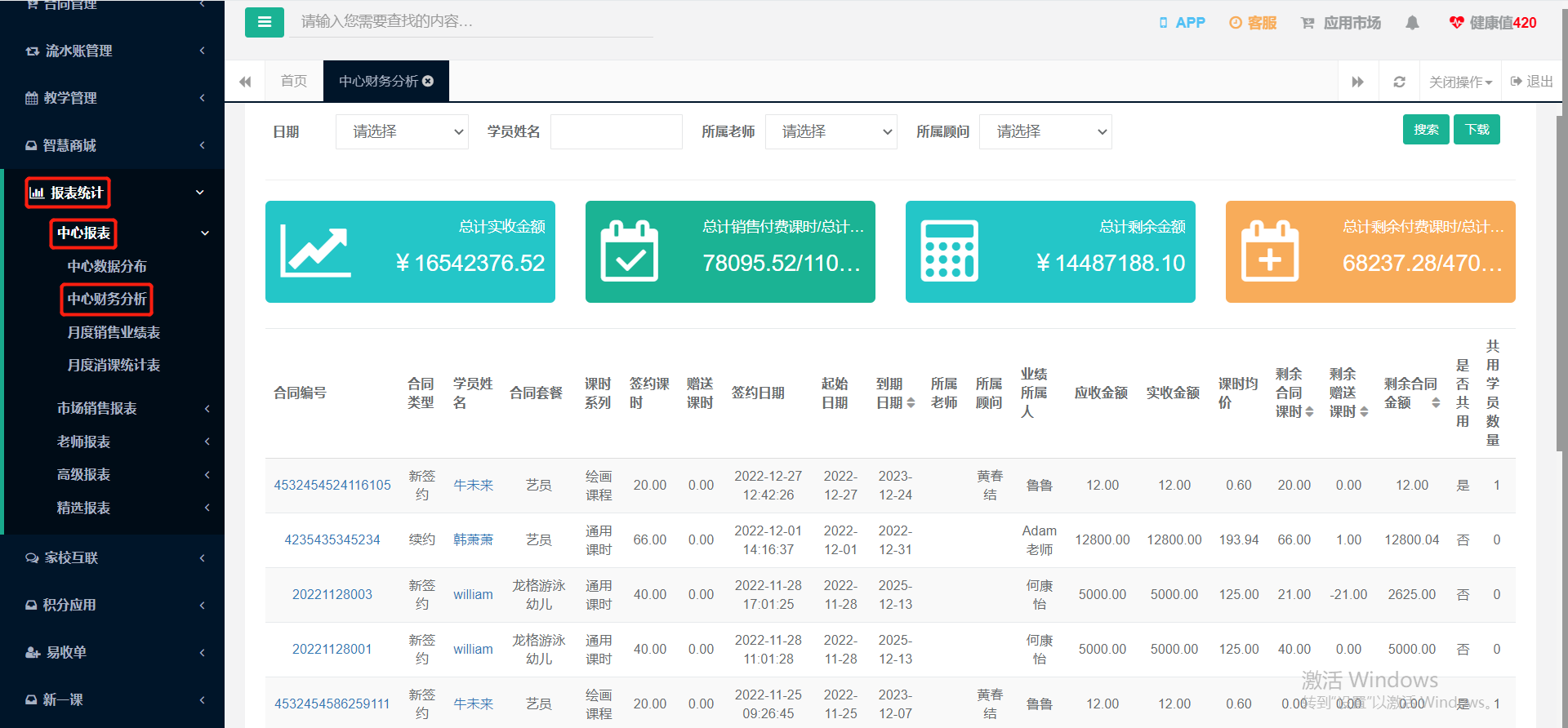Expand the 市场销售报表 submenu
This screenshot has height=728, width=1568.
[113, 408]
